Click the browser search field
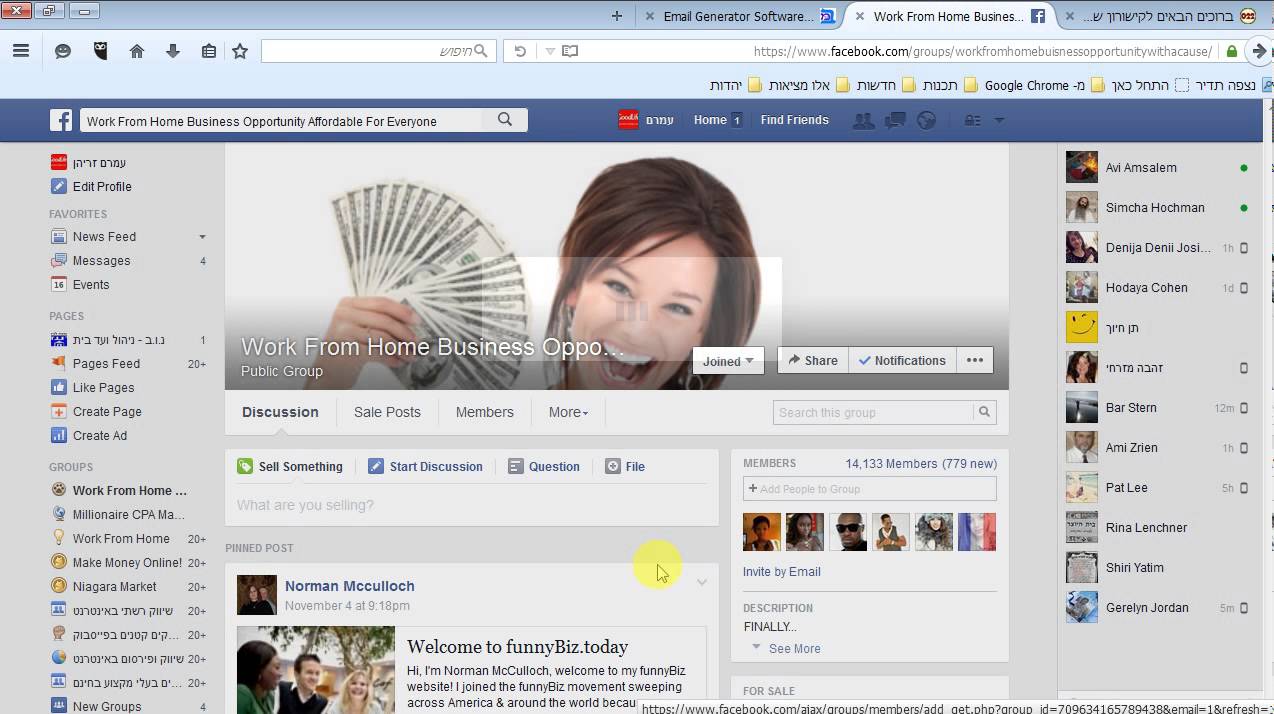The image size is (1274, 714). point(378,51)
